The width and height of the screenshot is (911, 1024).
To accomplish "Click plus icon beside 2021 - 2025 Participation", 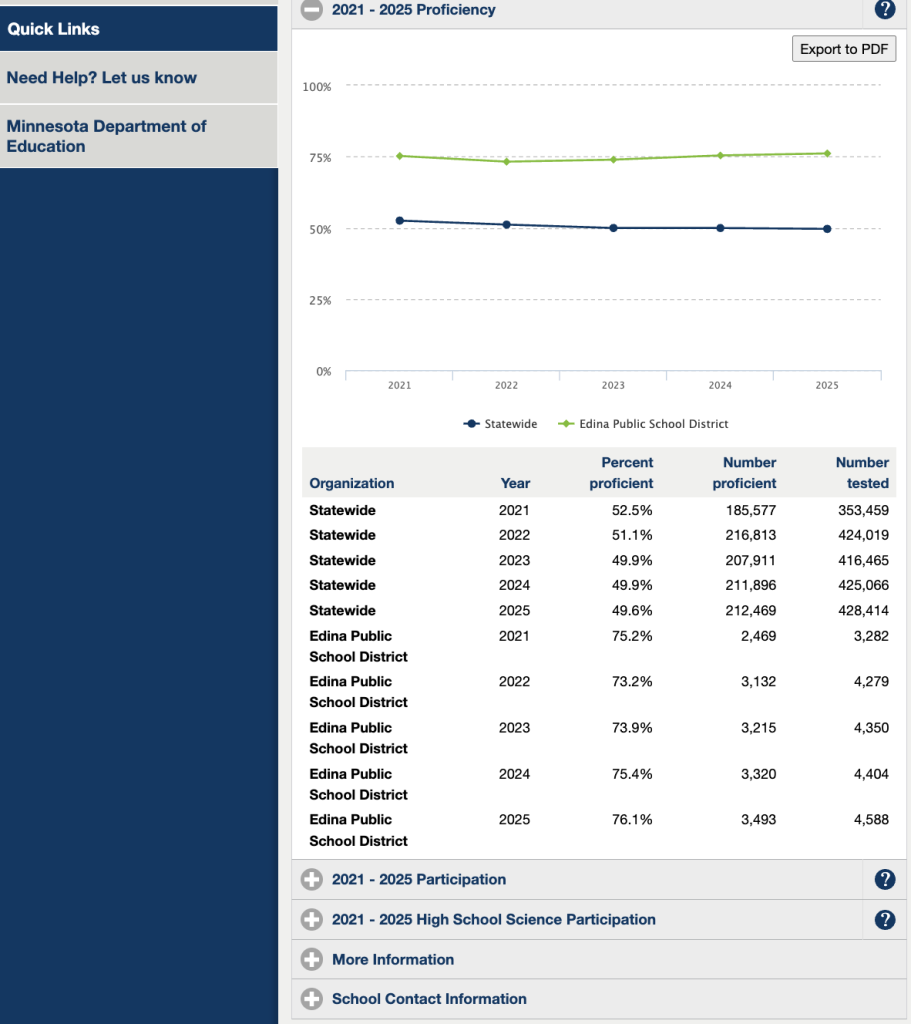I will click(312, 880).
